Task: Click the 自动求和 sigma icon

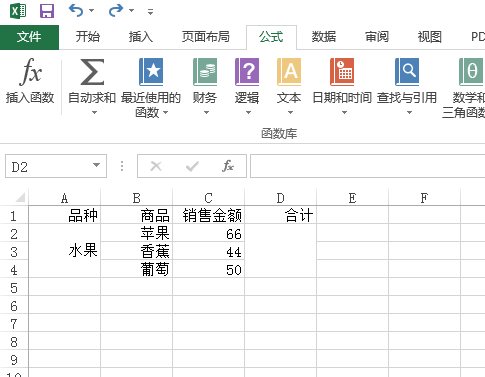Action: [x=92, y=72]
